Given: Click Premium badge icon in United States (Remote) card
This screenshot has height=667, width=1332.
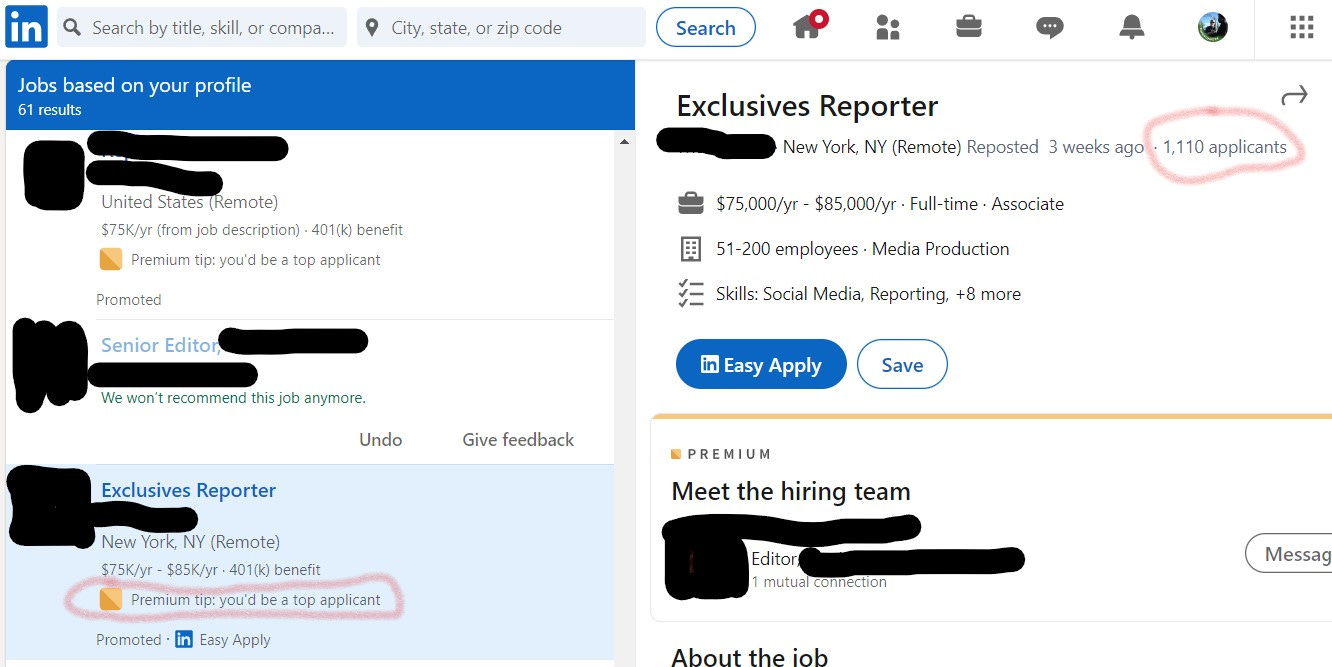Looking at the screenshot, I should click(111, 260).
